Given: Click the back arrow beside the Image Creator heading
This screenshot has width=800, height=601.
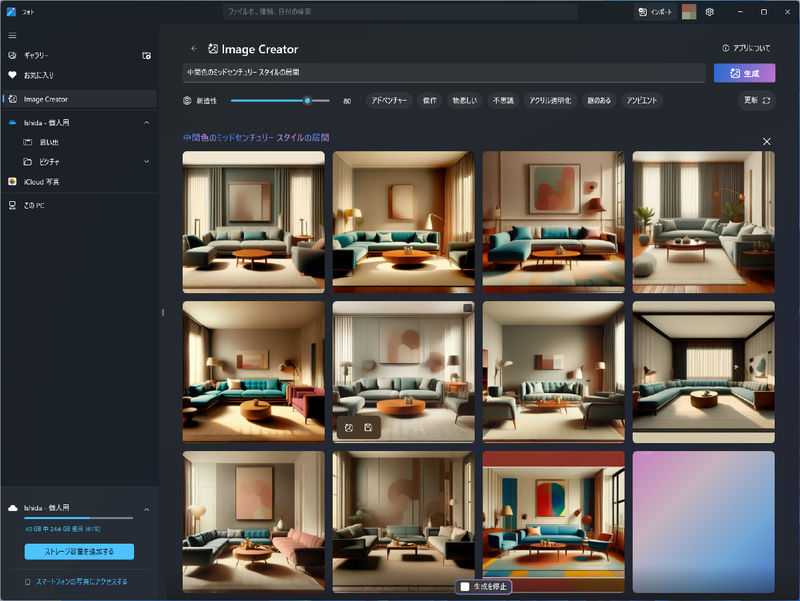Looking at the screenshot, I should tap(196, 48).
